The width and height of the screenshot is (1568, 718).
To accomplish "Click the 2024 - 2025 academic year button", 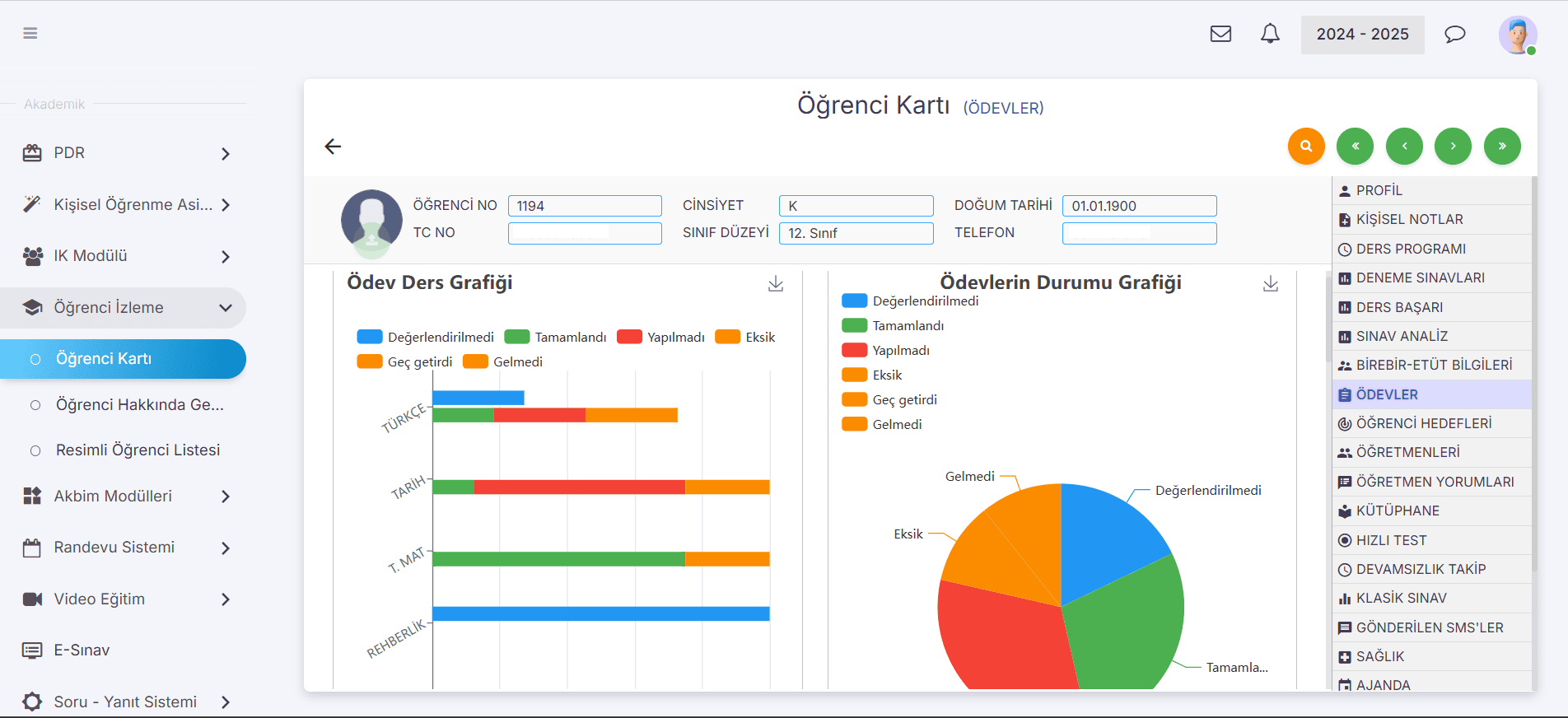I will point(1362,35).
